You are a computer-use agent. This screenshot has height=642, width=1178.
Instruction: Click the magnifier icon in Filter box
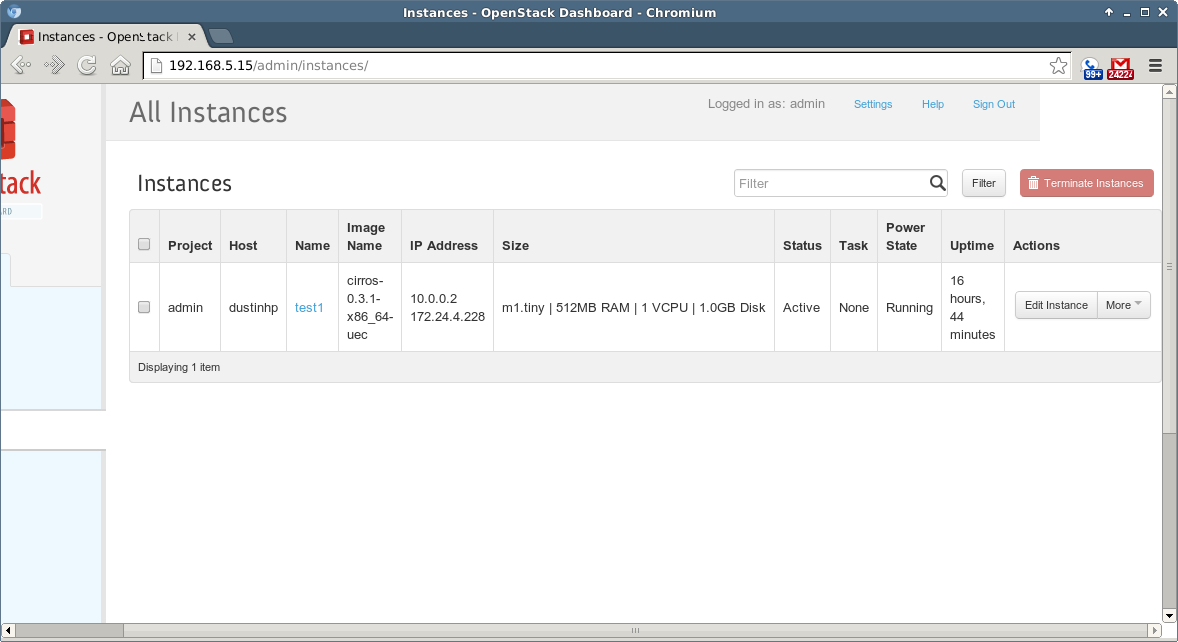click(x=937, y=183)
